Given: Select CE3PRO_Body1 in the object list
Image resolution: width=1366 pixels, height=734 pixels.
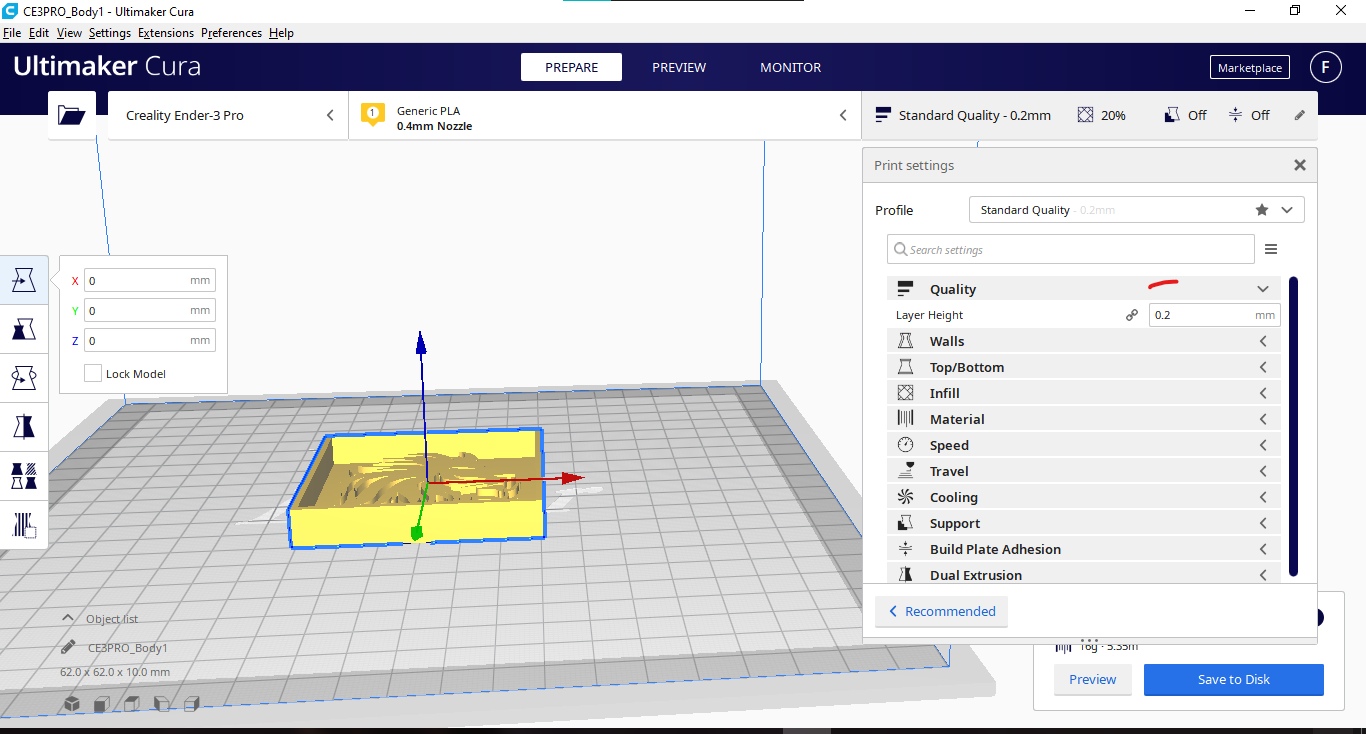Looking at the screenshot, I should [x=128, y=648].
